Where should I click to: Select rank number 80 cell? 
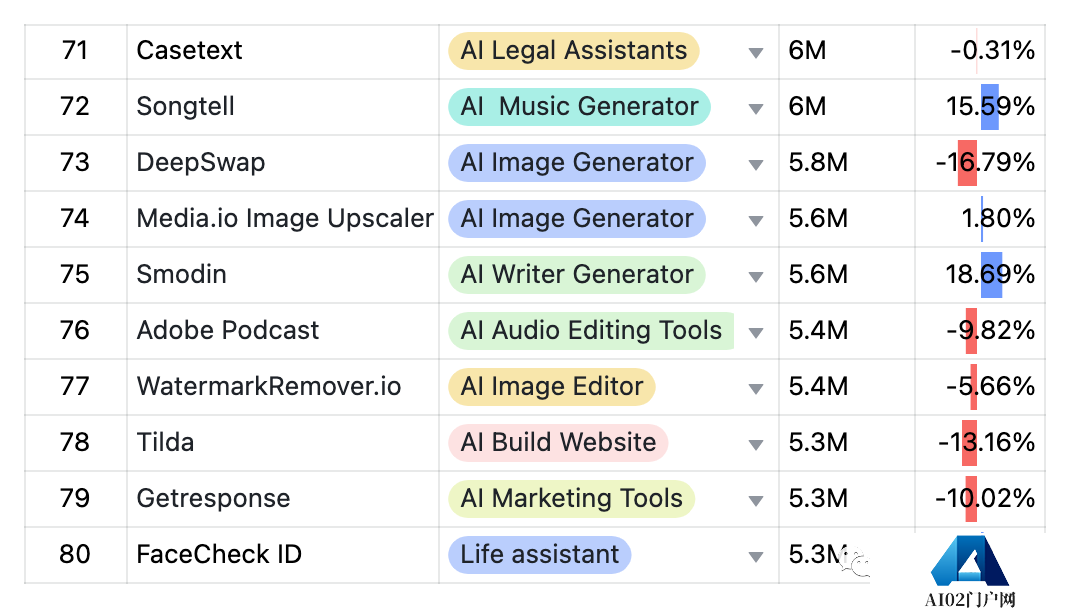pyautogui.click(x=75, y=555)
